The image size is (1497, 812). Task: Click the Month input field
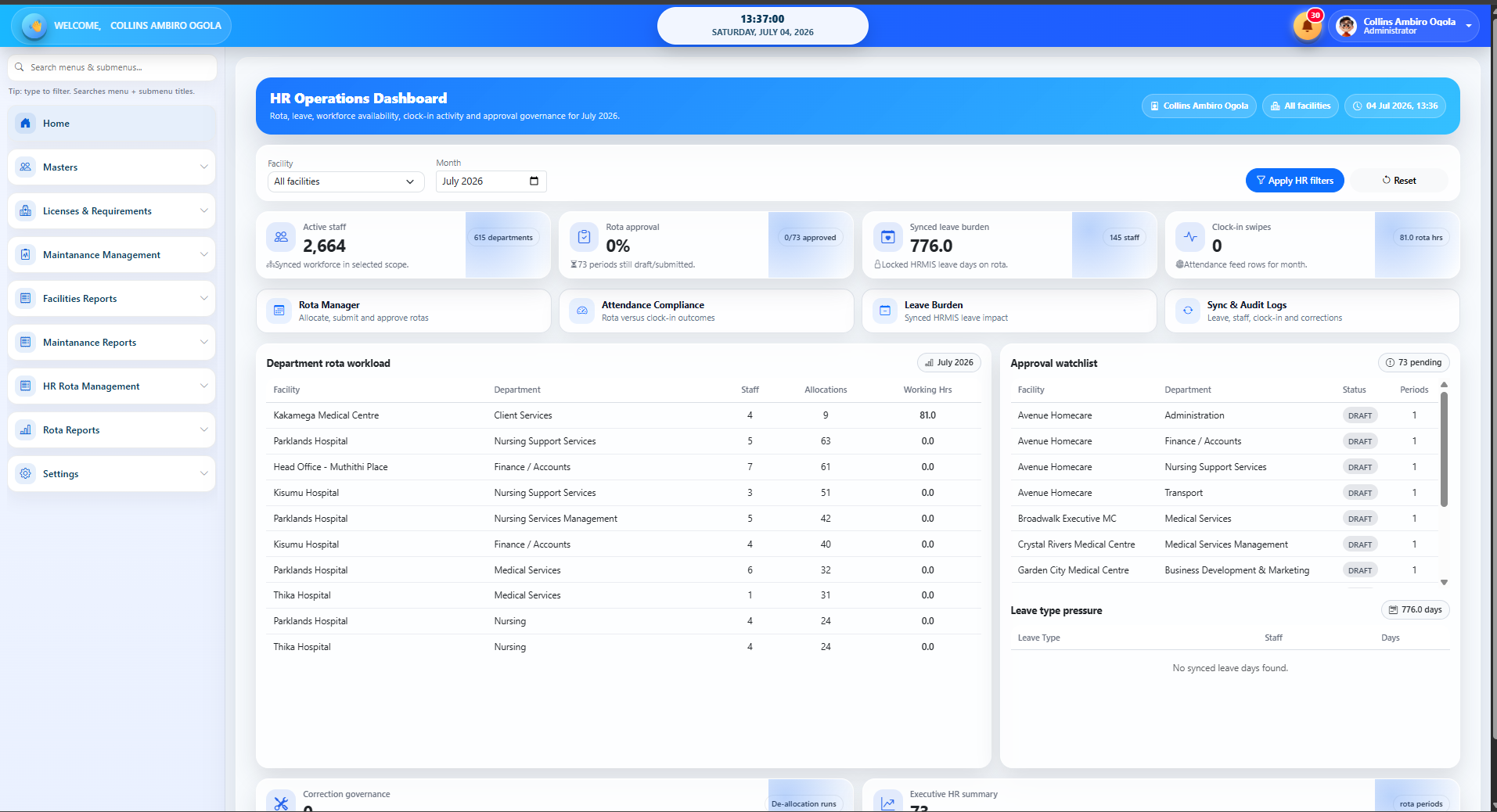pos(491,181)
